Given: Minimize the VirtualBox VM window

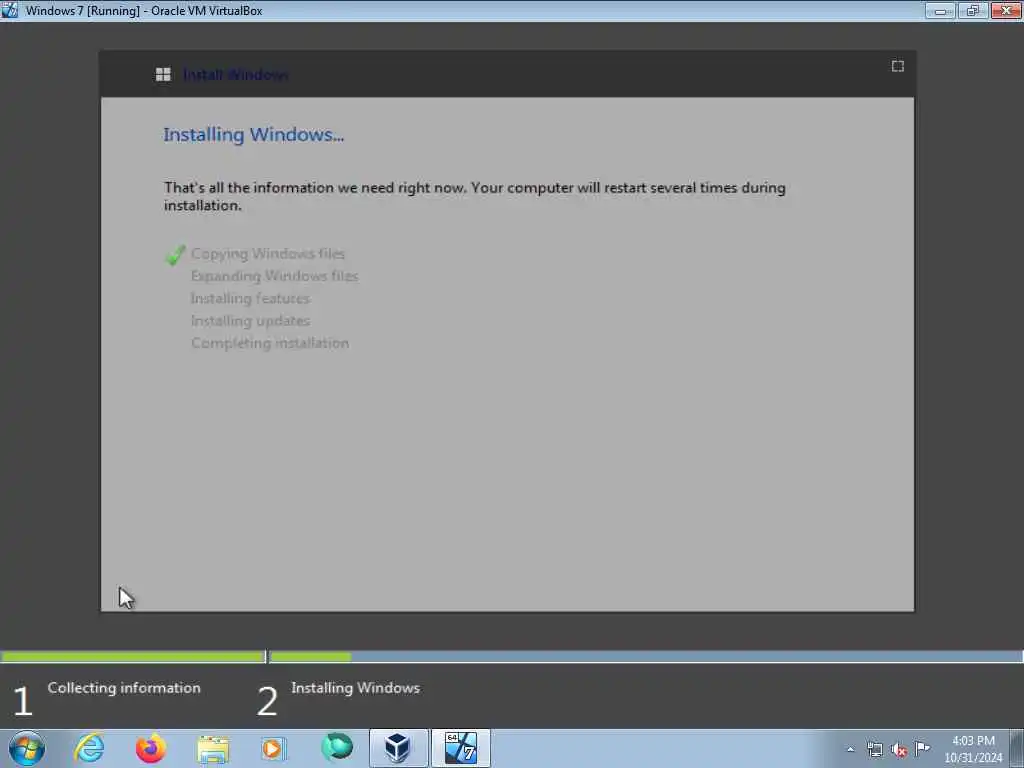Looking at the screenshot, I should coord(940,10).
